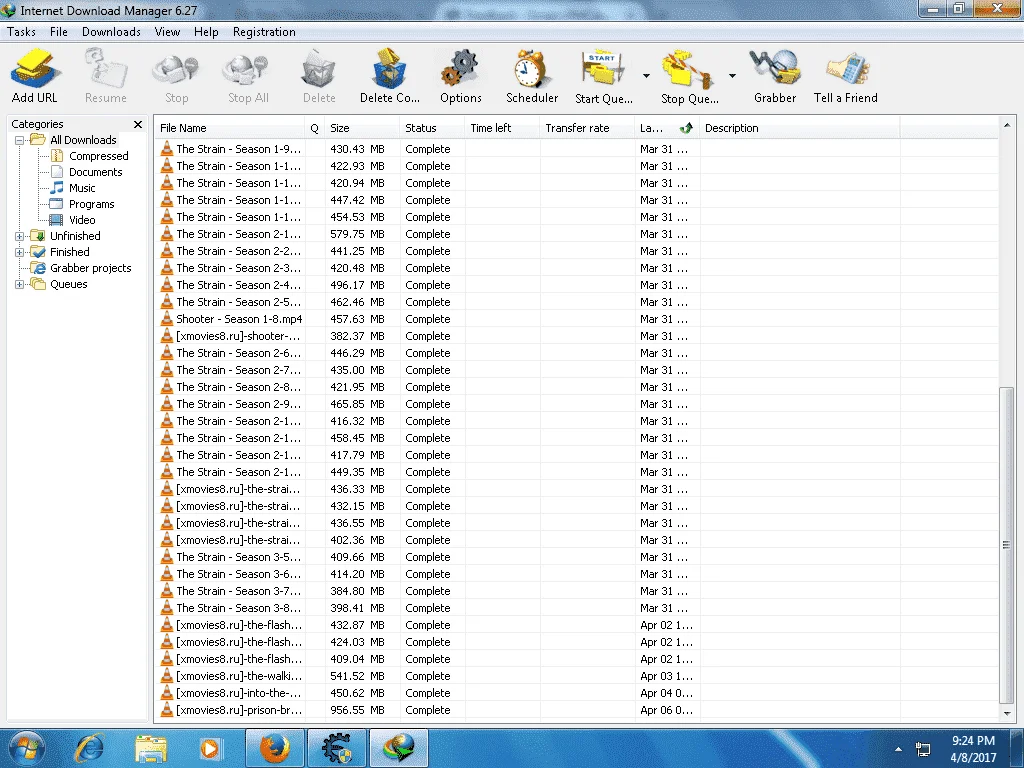Click the Description column header

(800, 128)
